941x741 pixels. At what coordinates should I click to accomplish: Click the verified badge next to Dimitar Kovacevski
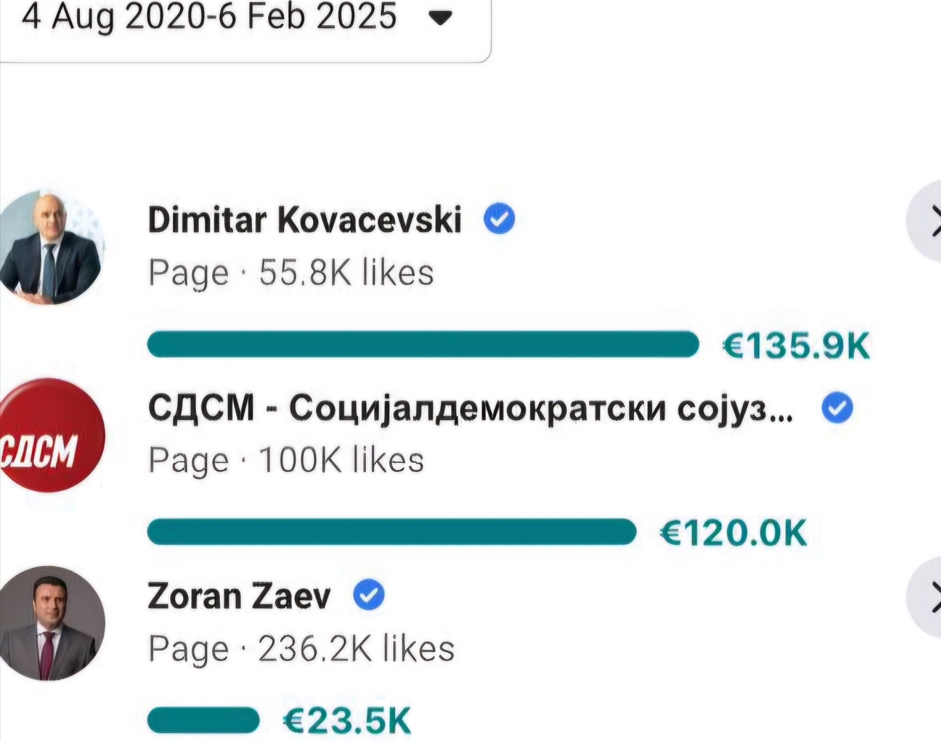499,219
